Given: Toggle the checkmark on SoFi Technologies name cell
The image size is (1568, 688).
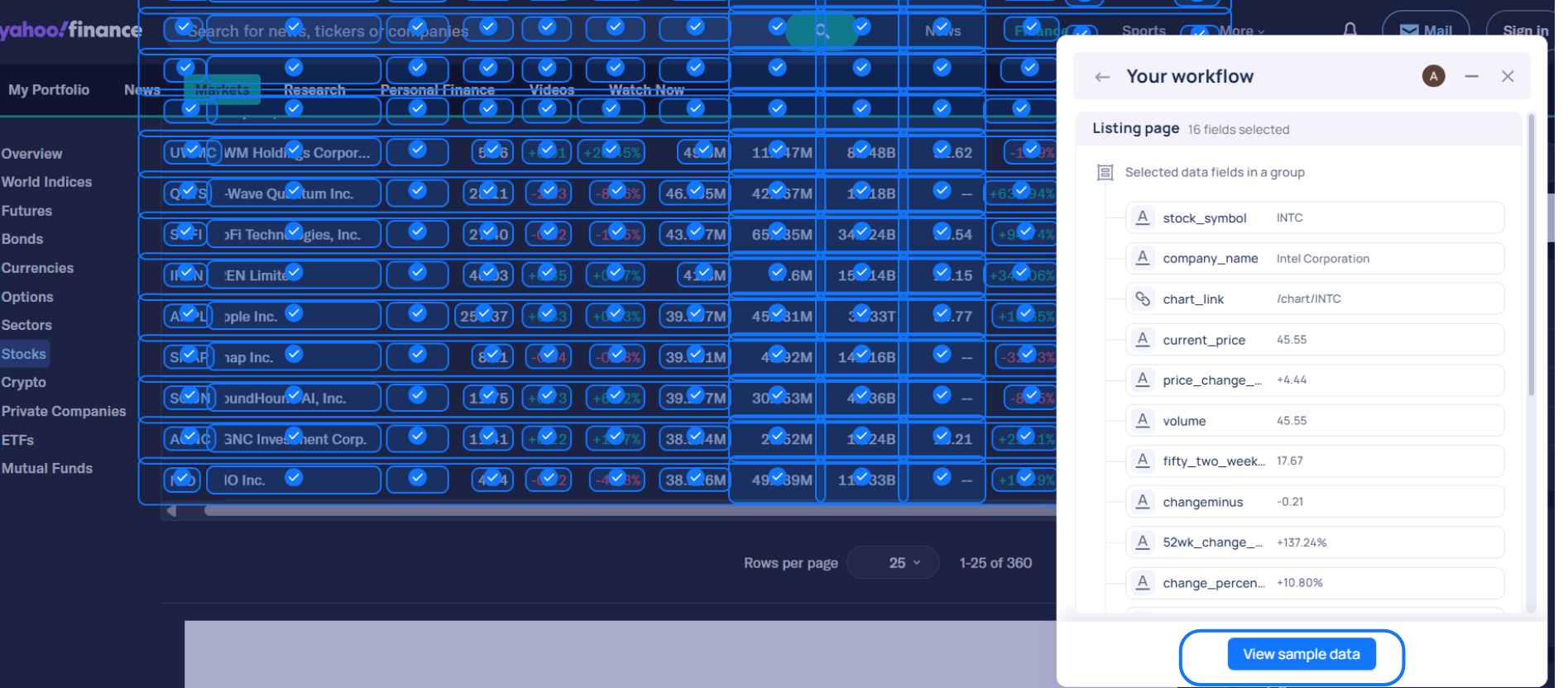Looking at the screenshot, I should click(294, 232).
